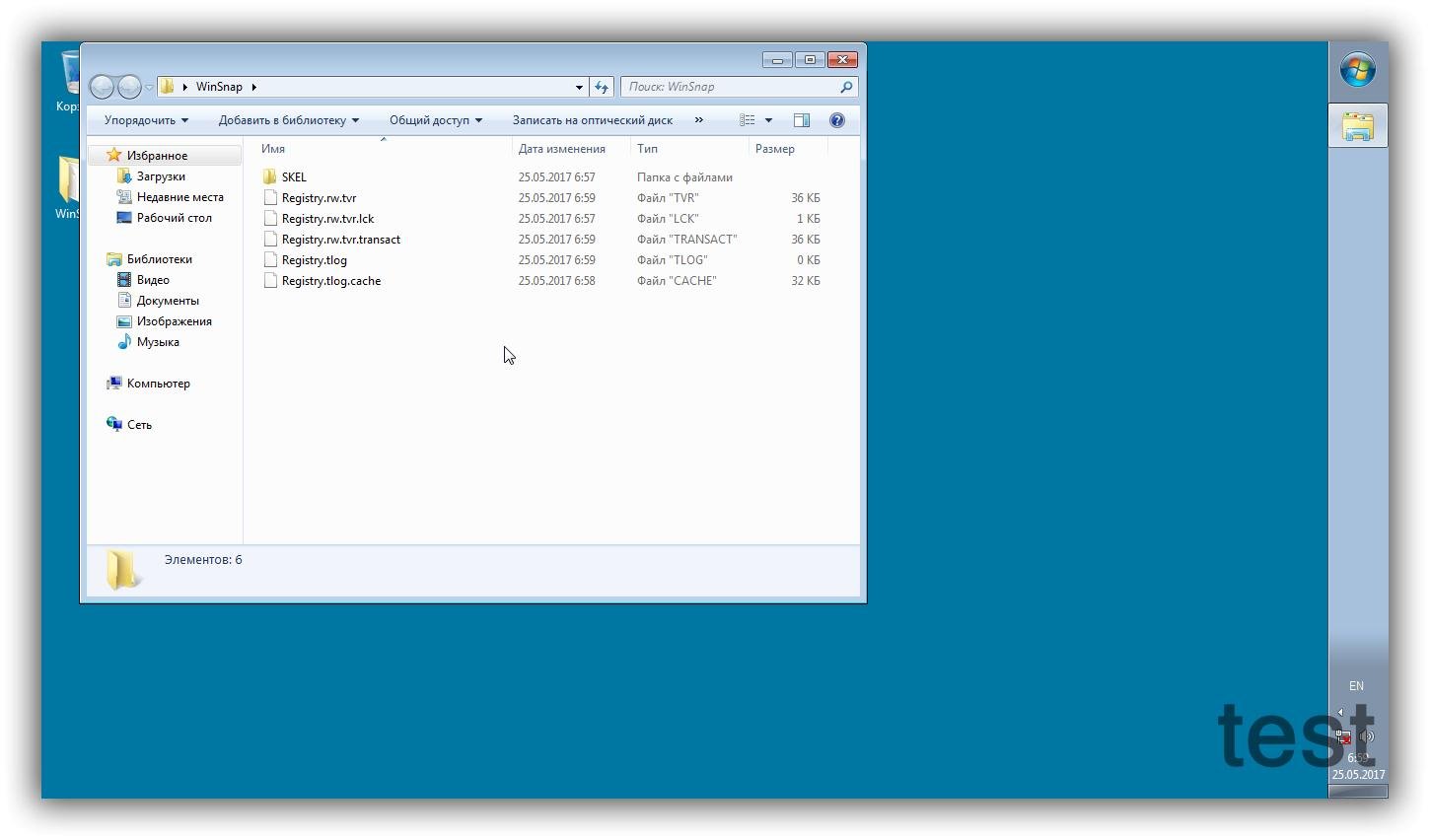Click the Windows Start orb
The height and width of the screenshot is (840, 1430).
click(x=1357, y=70)
